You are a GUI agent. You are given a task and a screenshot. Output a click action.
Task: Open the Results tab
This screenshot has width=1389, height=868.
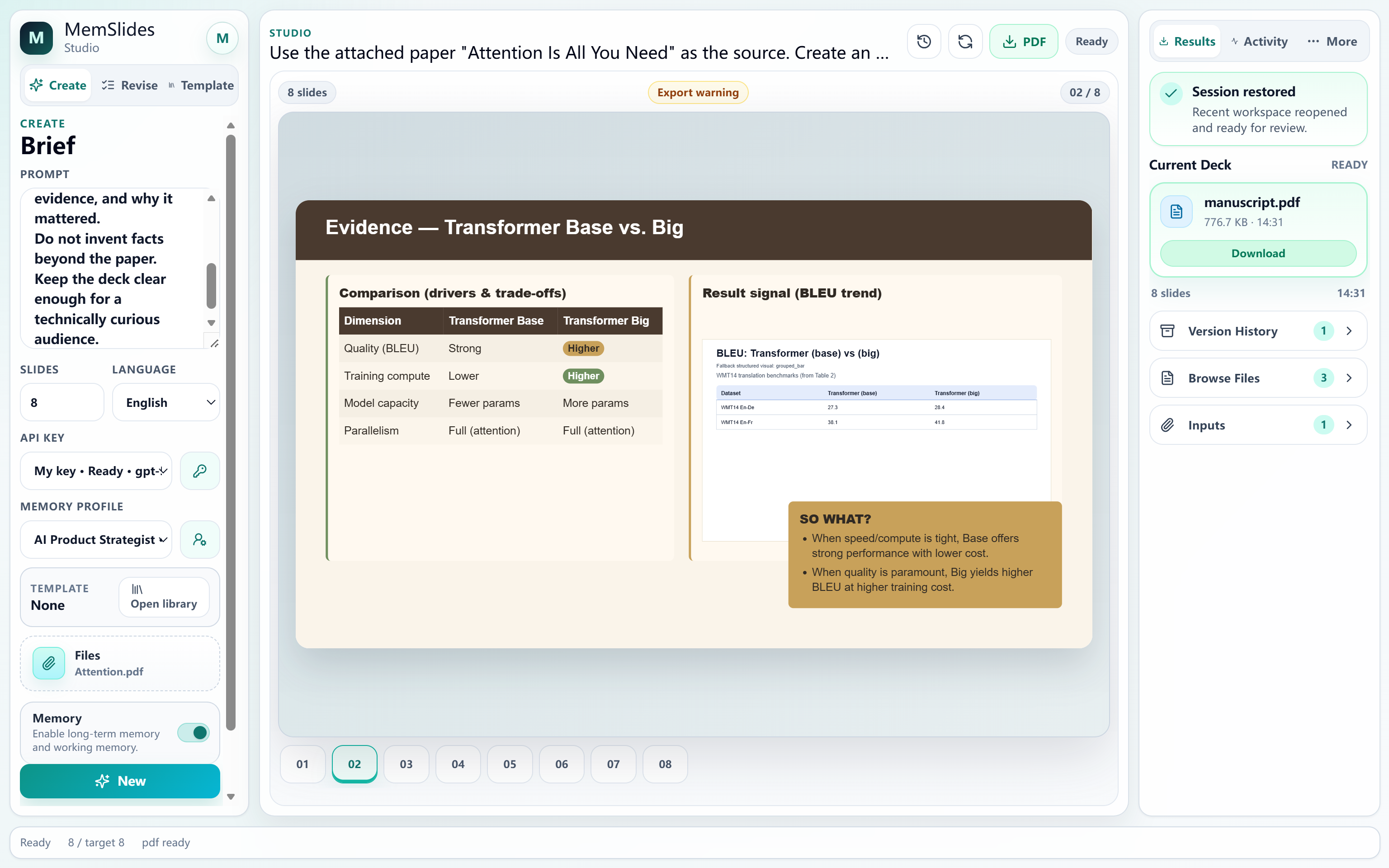pos(1187,41)
